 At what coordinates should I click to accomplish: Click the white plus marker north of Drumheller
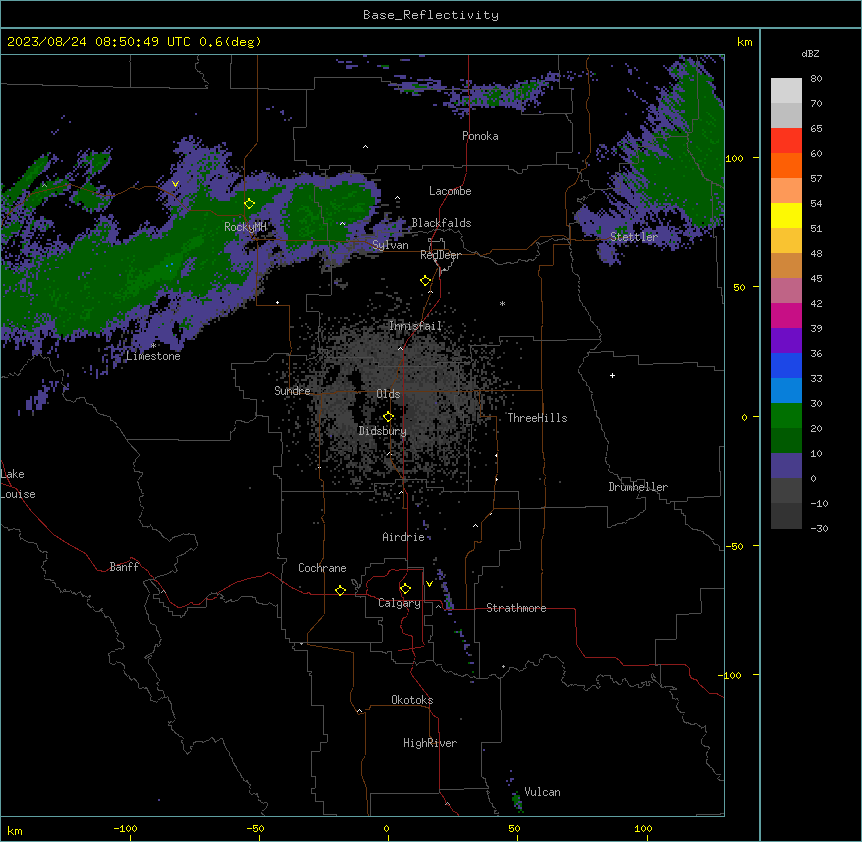(612, 375)
